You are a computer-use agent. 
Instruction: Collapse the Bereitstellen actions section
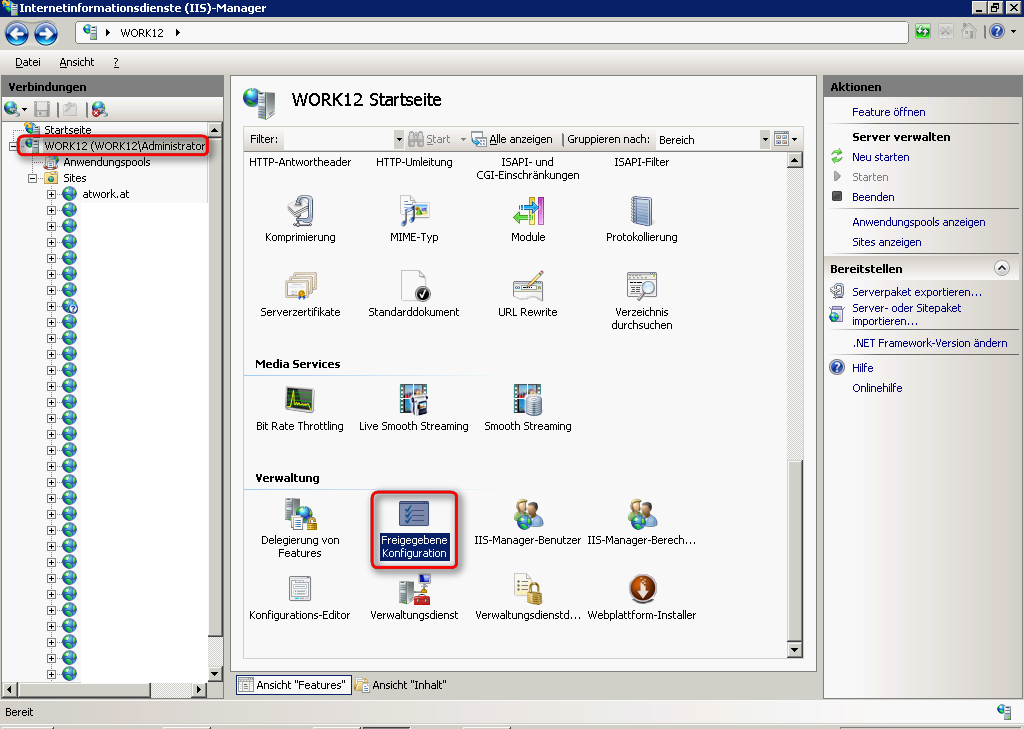[x=1001, y=269]
